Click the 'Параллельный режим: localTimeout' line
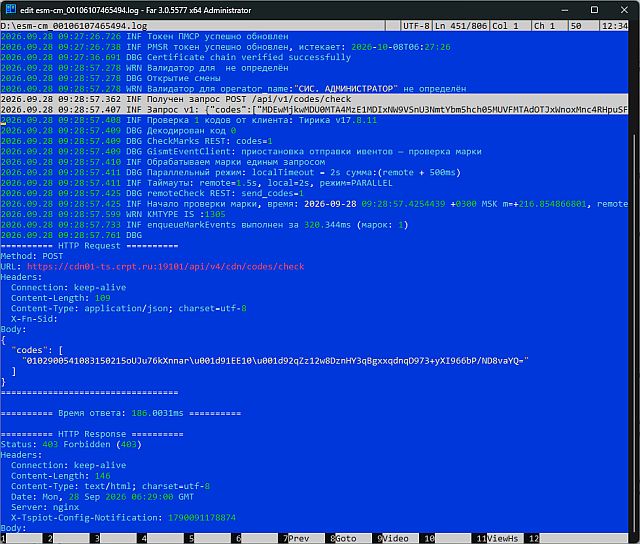The width and height of the screenshot is (640, 544). point(231,172)
